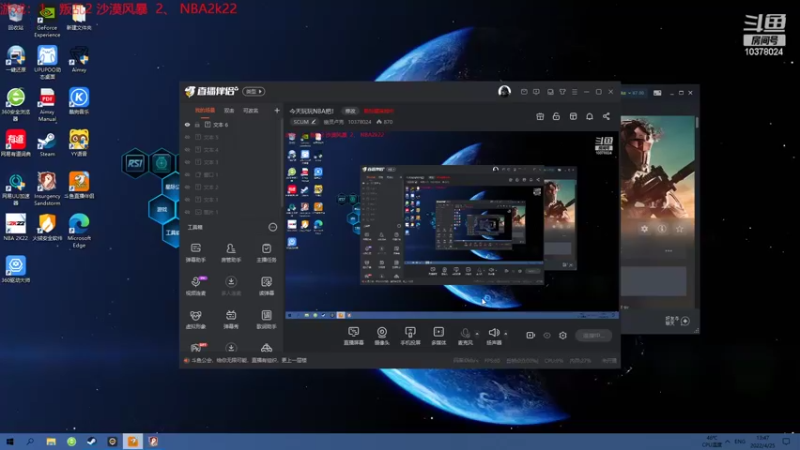Screen dimensions: 800x450
Task: Click the RSI hexagon desktop widget
Action: click(x=135, y=163)
